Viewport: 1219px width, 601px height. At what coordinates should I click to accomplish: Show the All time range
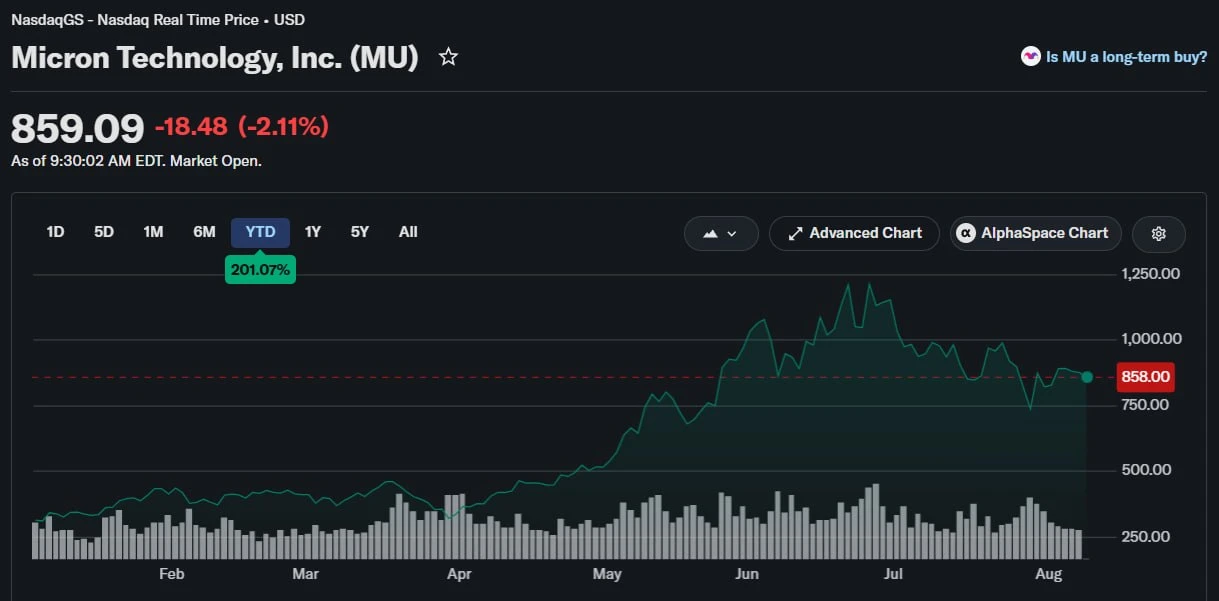[408, 232]
